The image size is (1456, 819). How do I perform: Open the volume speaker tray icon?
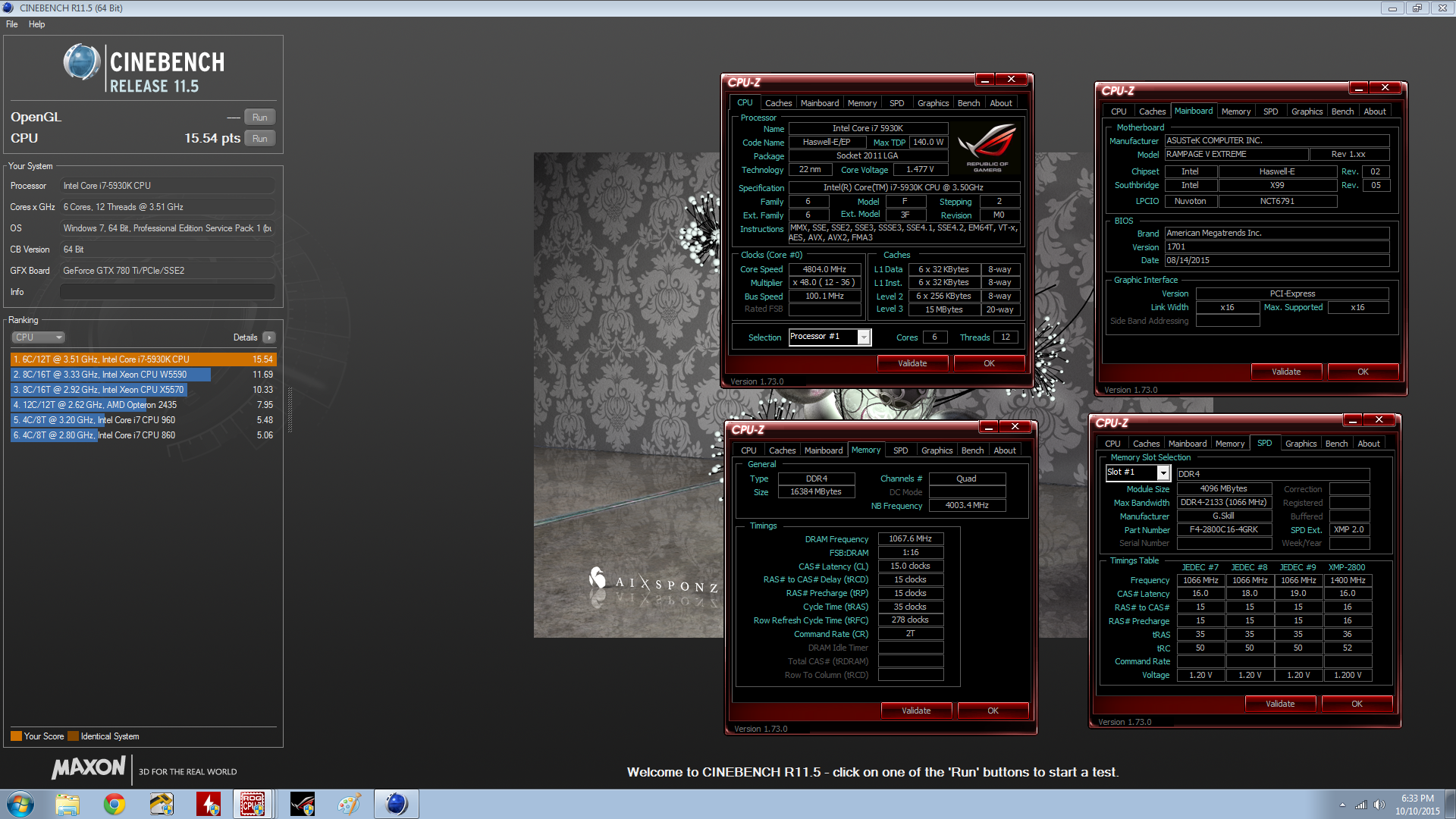(x=1379, y=805)
